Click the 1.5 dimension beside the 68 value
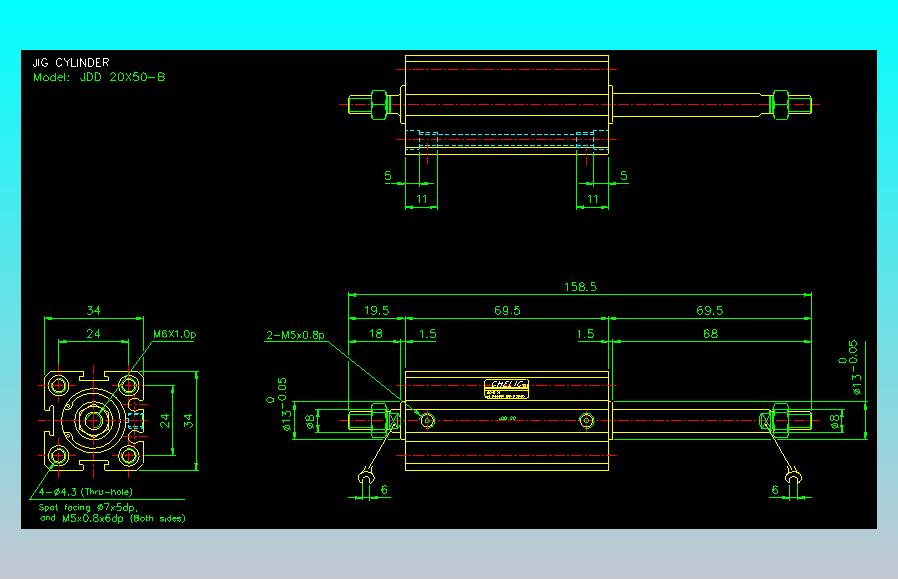Screen dimensions: 898x579 585,333
